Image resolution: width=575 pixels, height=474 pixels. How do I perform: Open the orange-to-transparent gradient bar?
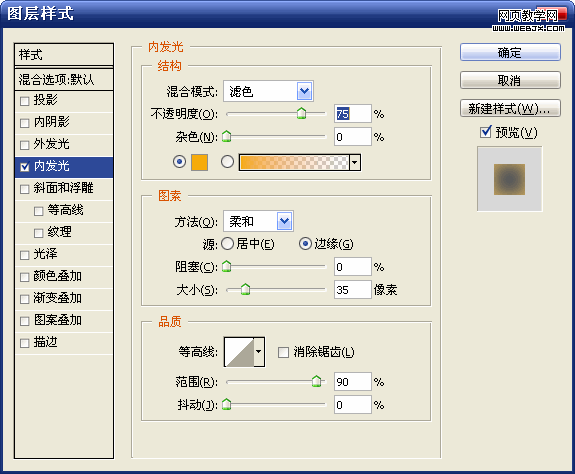pyautogui.click(x=294, y=162)
